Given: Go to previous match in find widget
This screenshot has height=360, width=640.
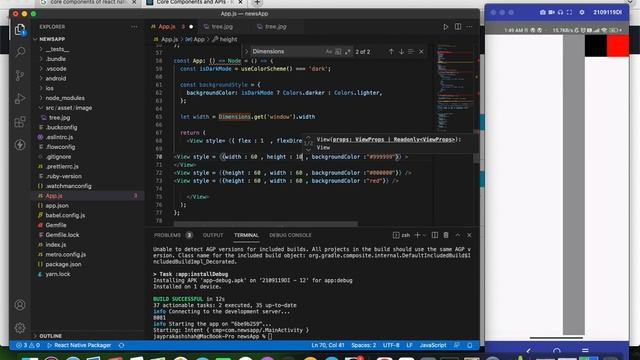Looking at the screenshot, I should pyautogui.click(x=391, y=51).
